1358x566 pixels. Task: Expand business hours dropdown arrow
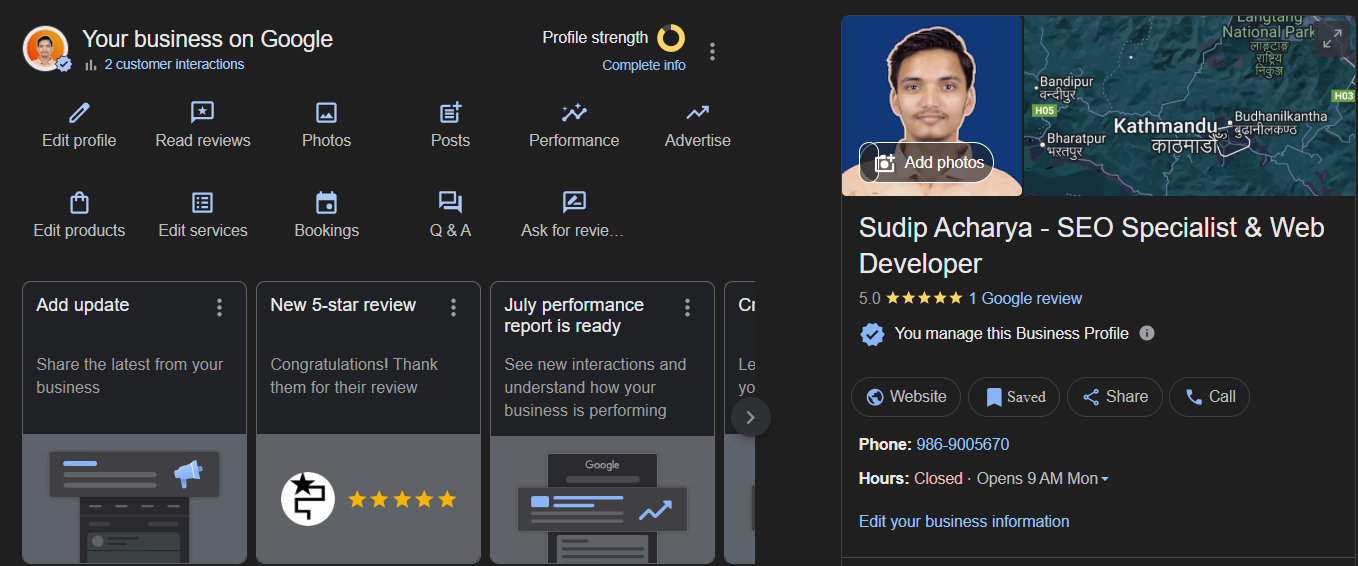[x=1105, y=479]
